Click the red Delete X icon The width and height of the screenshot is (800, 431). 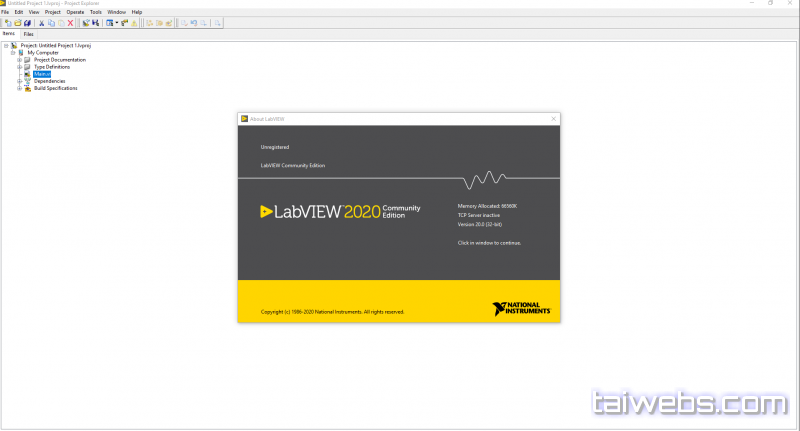[70, 22]
